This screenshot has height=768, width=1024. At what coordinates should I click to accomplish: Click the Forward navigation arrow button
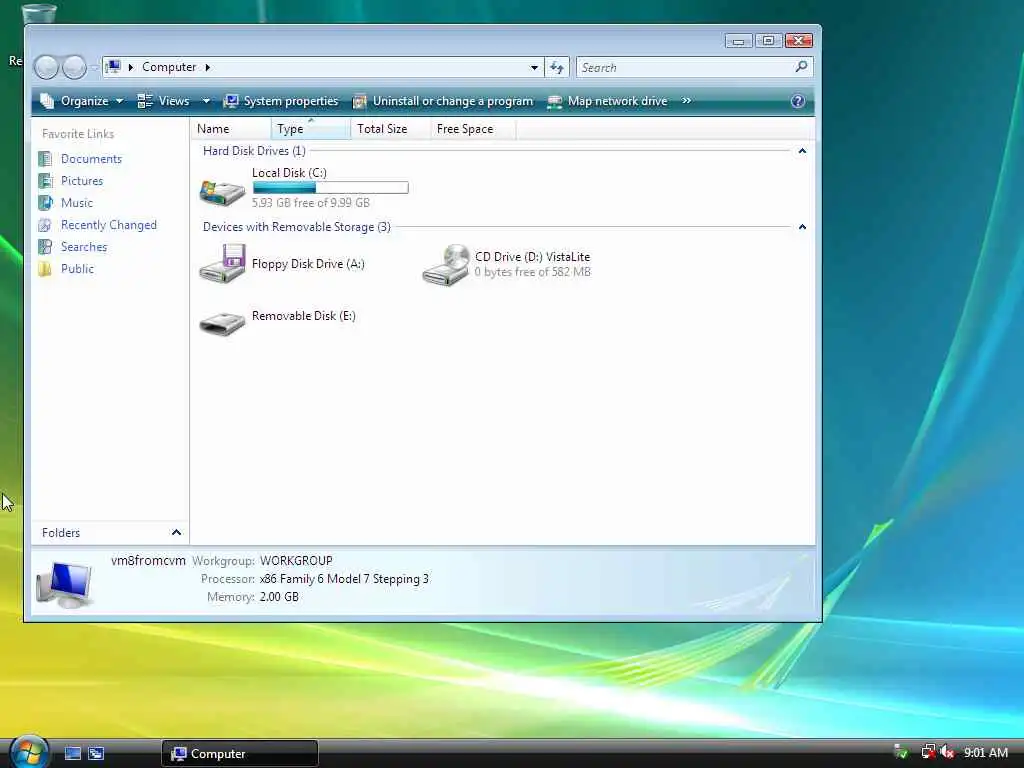(74, 67)
